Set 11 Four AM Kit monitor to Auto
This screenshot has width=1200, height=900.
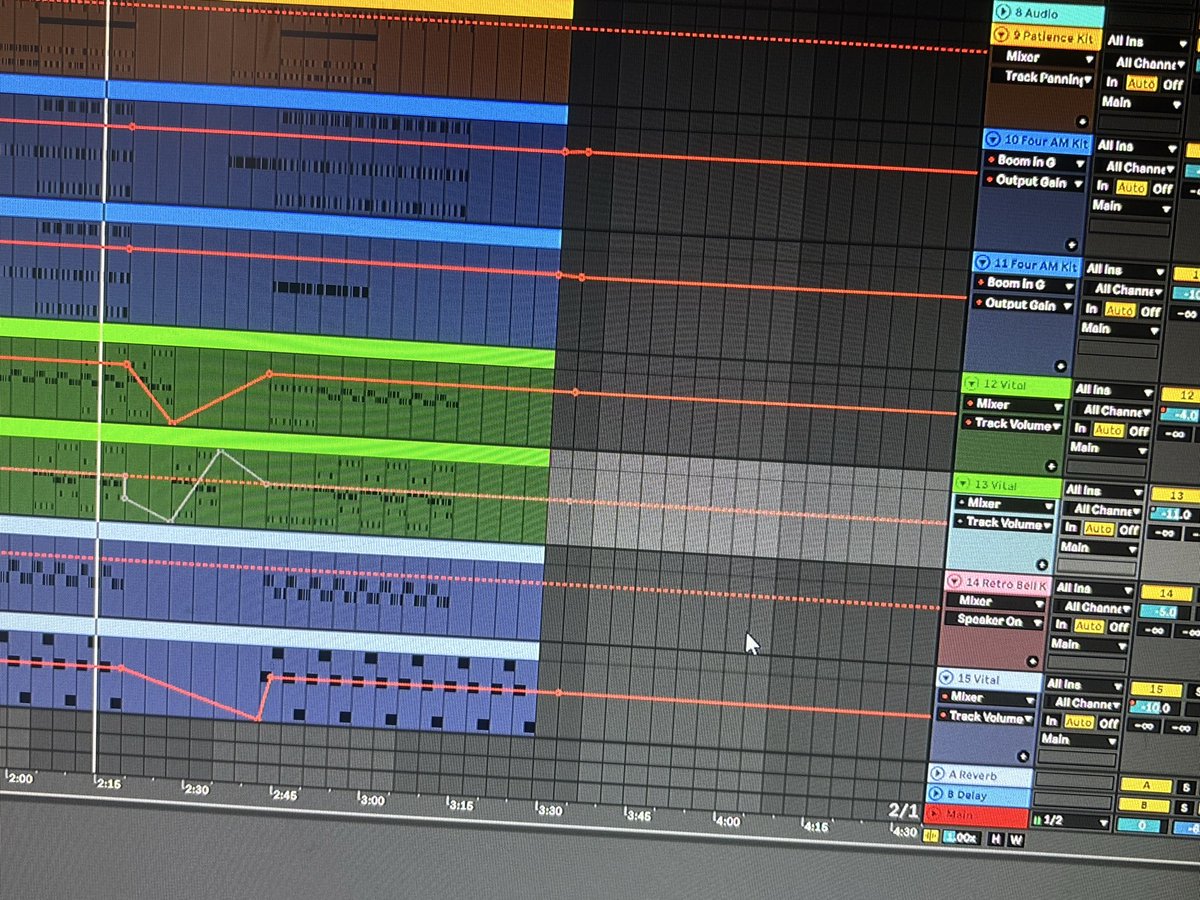[1120, 310]
